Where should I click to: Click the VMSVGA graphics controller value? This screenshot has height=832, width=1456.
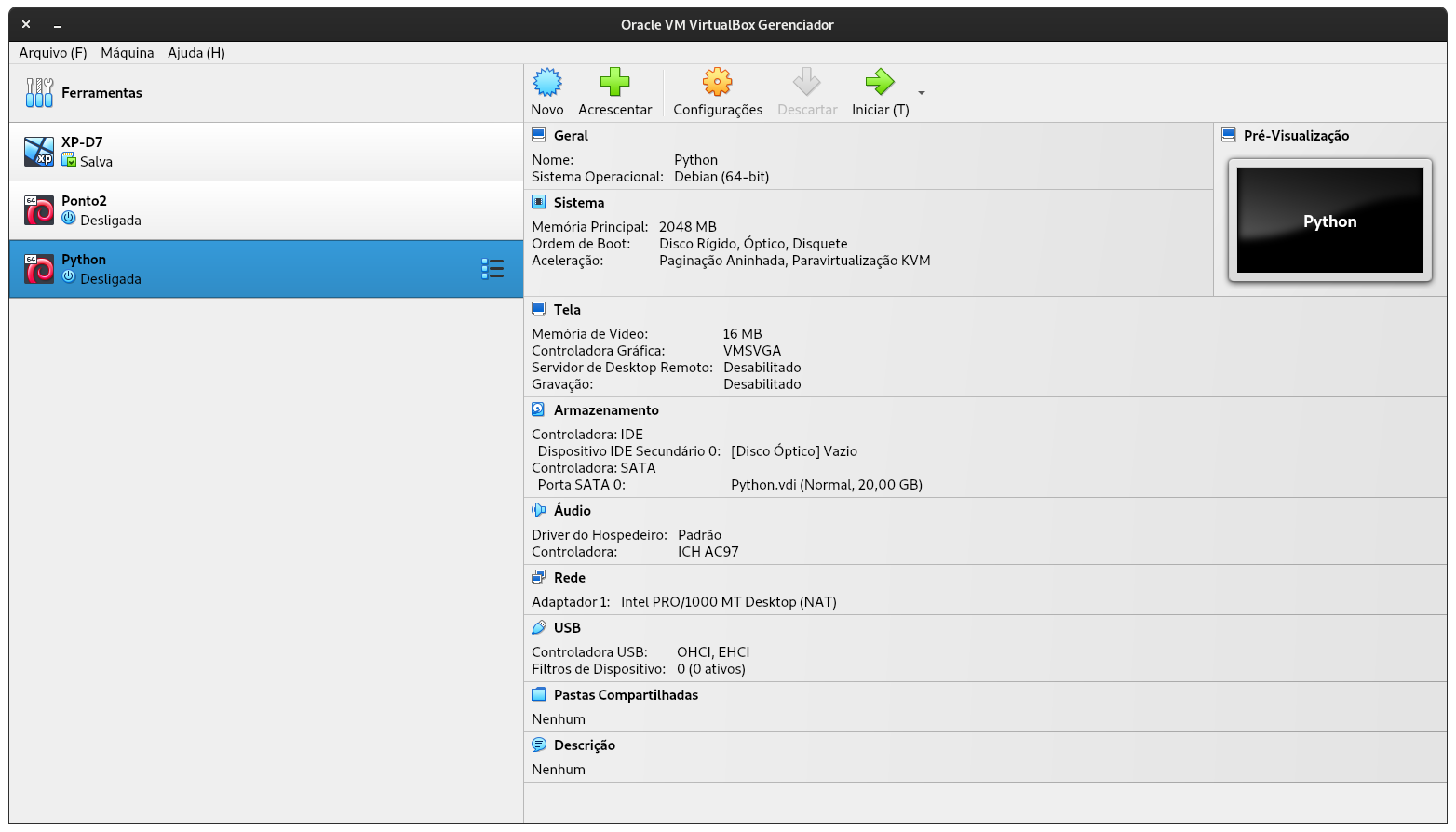[752, 351]
